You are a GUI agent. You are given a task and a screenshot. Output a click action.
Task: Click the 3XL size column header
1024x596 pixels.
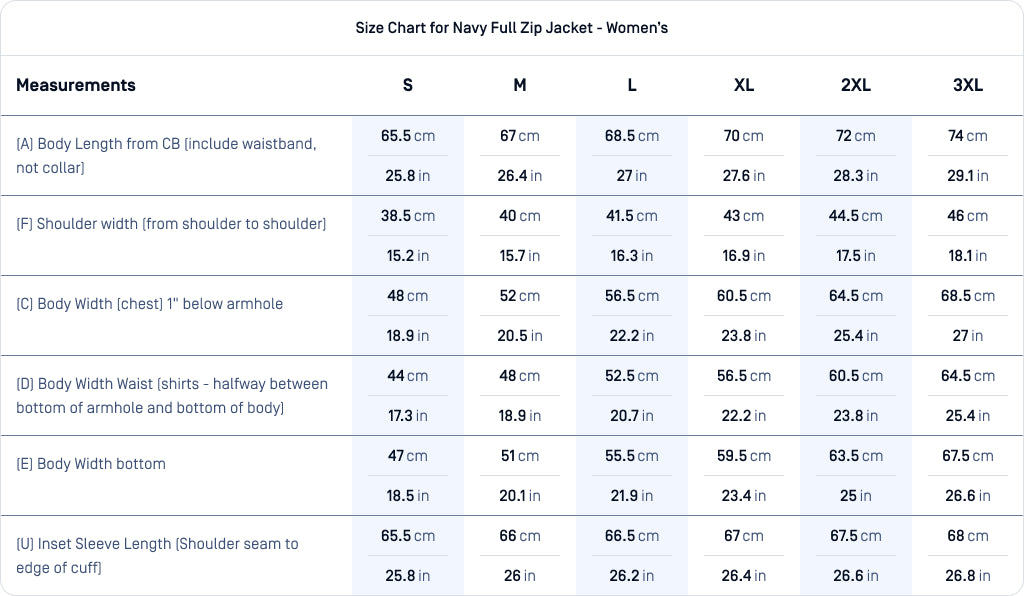968,85
